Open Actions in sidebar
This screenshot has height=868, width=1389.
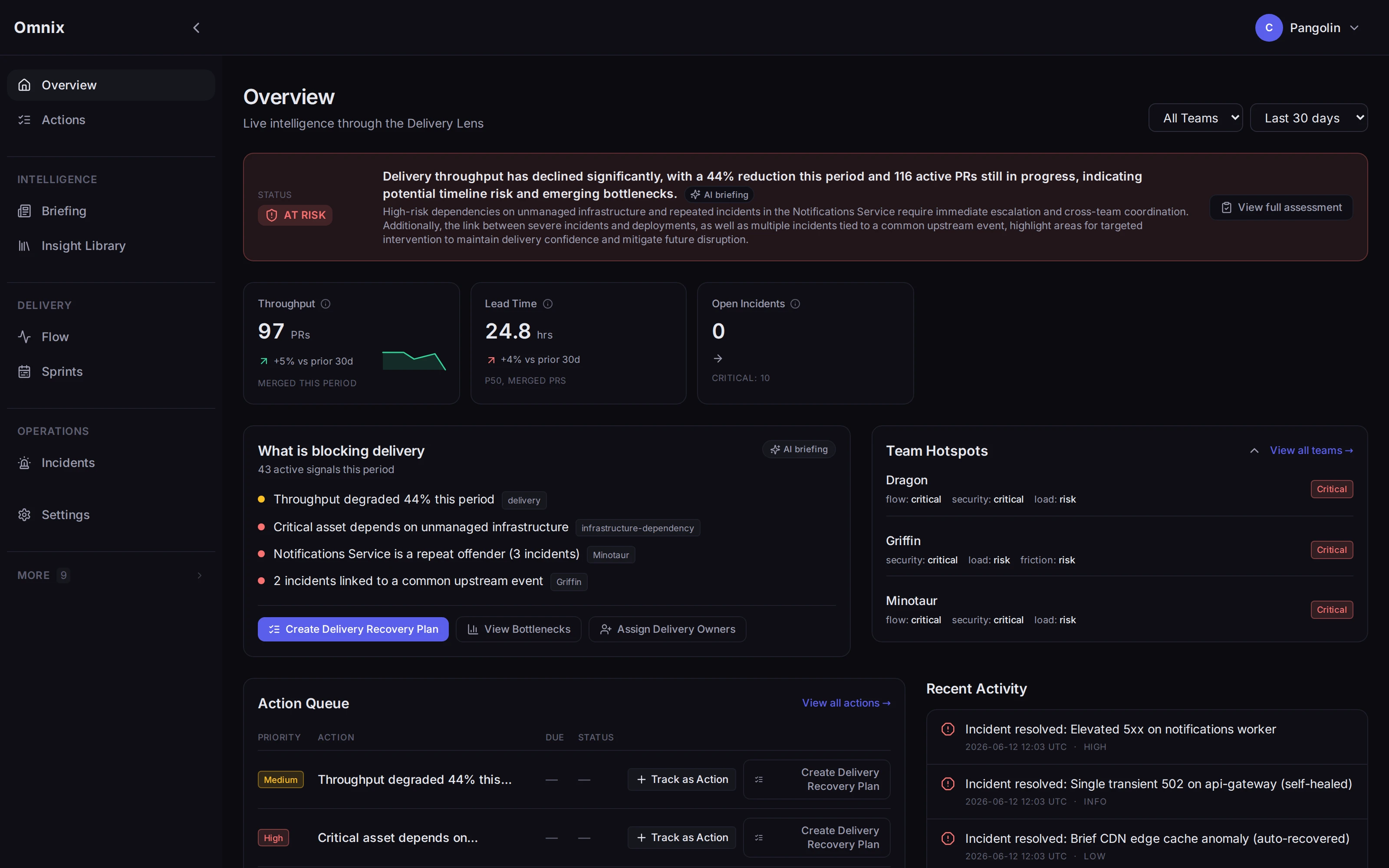(x=111, y=120)
